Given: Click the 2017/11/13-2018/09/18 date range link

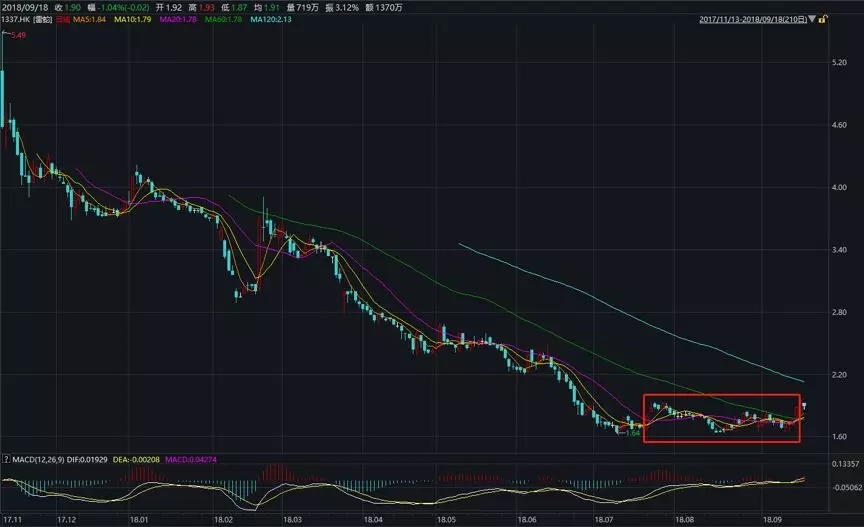Looking at the screenshot, I should click(x=752, y=18).
